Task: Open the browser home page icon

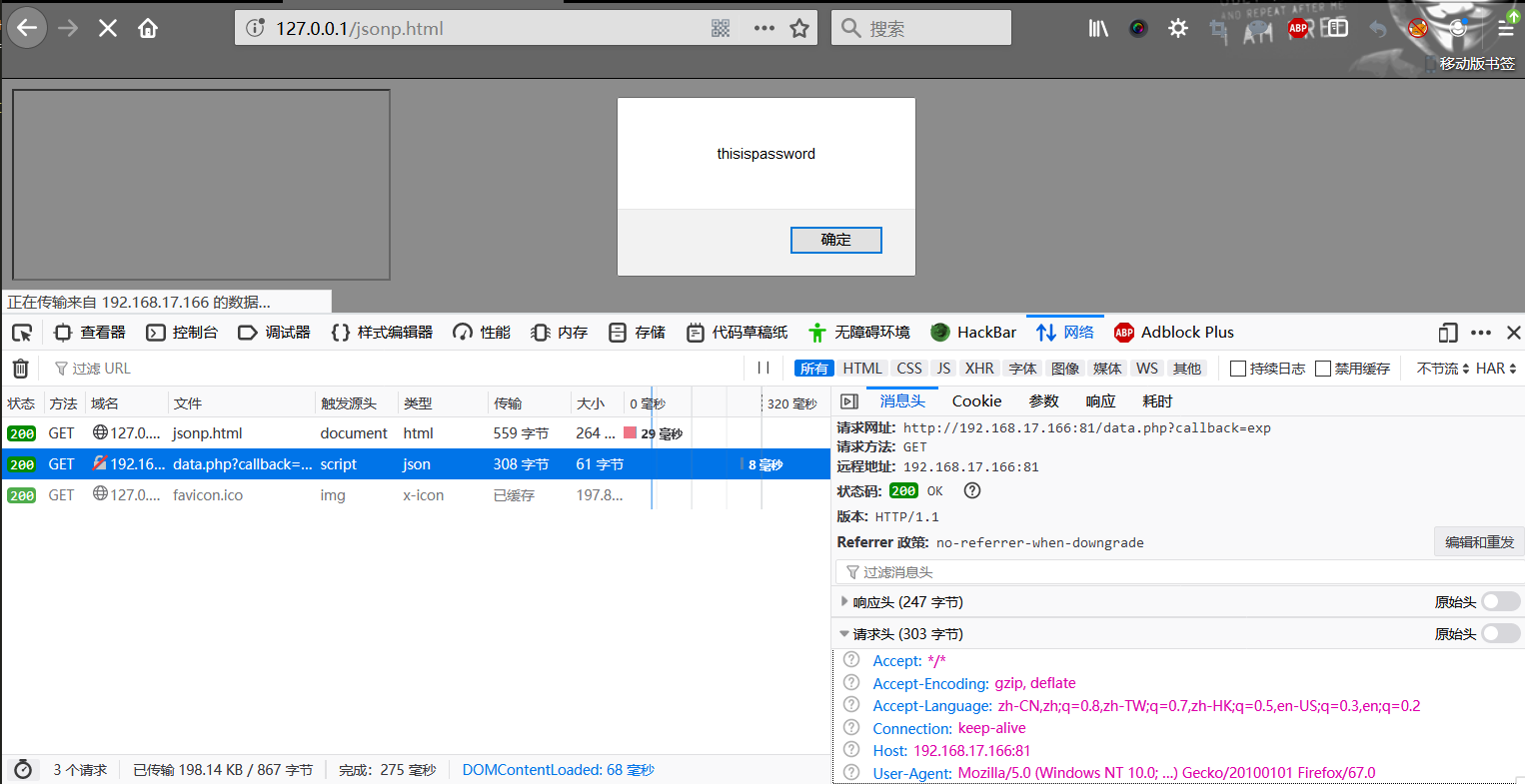Action: point(148,28)
